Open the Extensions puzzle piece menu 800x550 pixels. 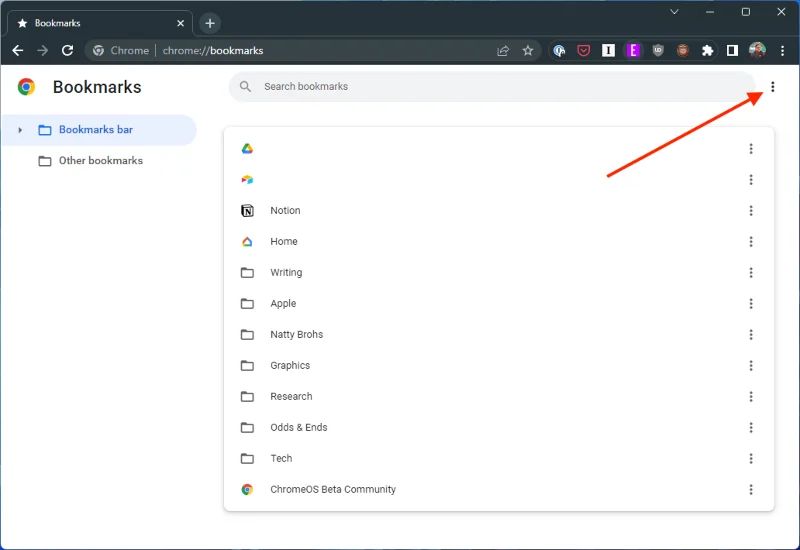point(708,50)
